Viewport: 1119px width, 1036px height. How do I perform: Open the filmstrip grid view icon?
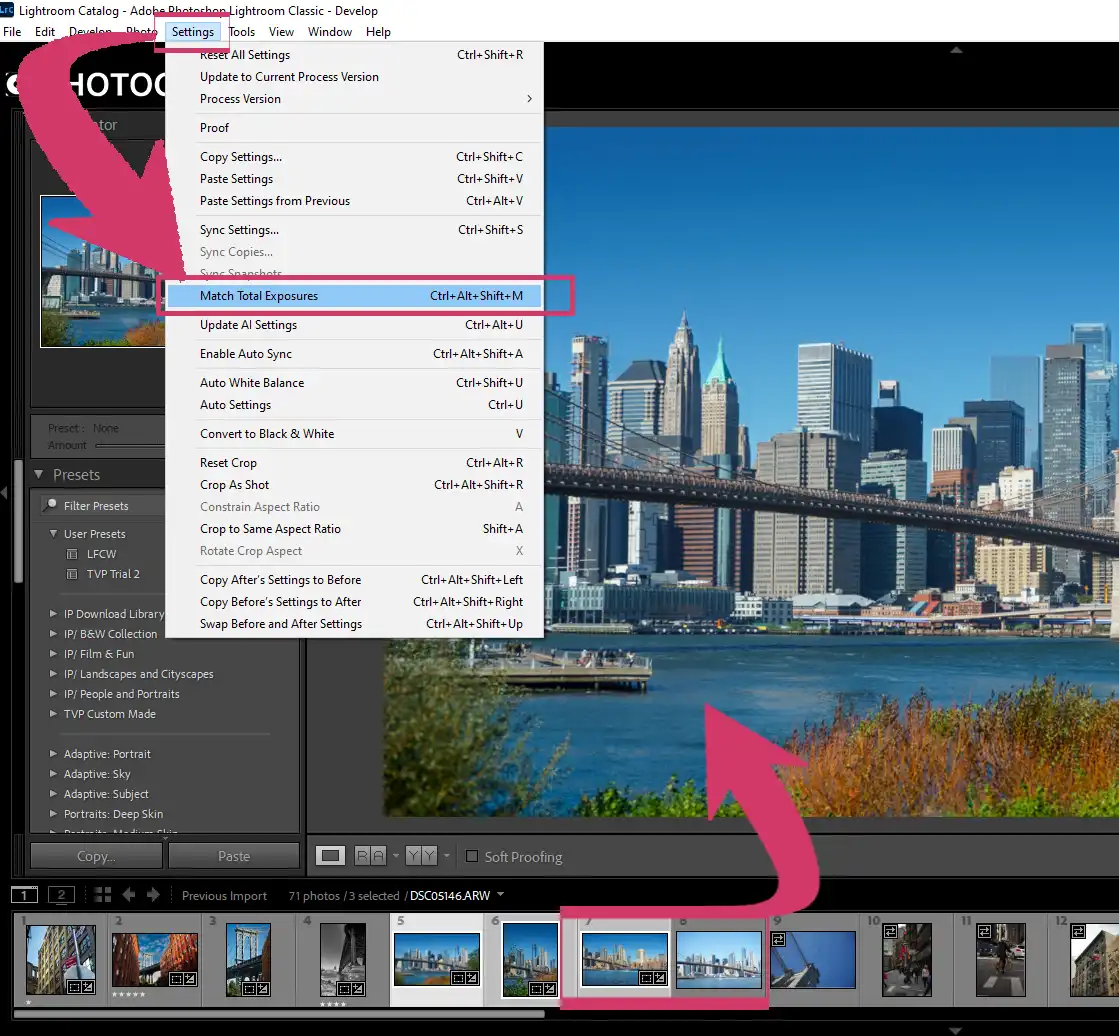pos(102,895)
